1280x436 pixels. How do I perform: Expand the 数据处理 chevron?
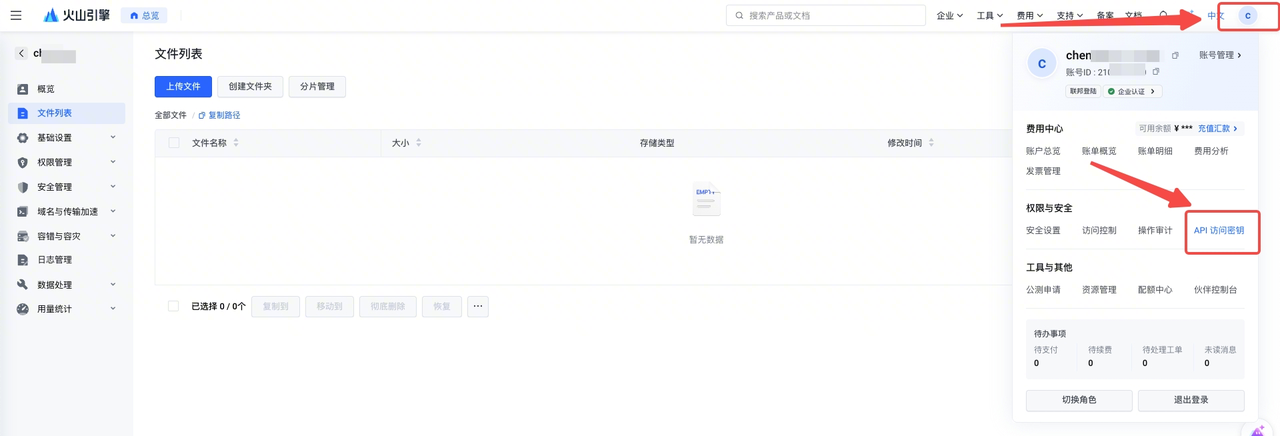tap(113, 284)
